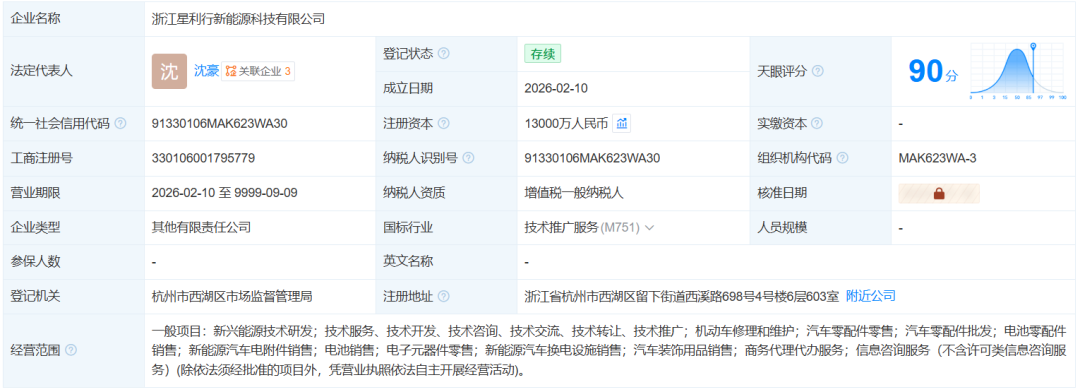The width and height of the screenshot is (1080, 392).
Task: Click help icon next to 登记状态
Action: click(444, 54)
